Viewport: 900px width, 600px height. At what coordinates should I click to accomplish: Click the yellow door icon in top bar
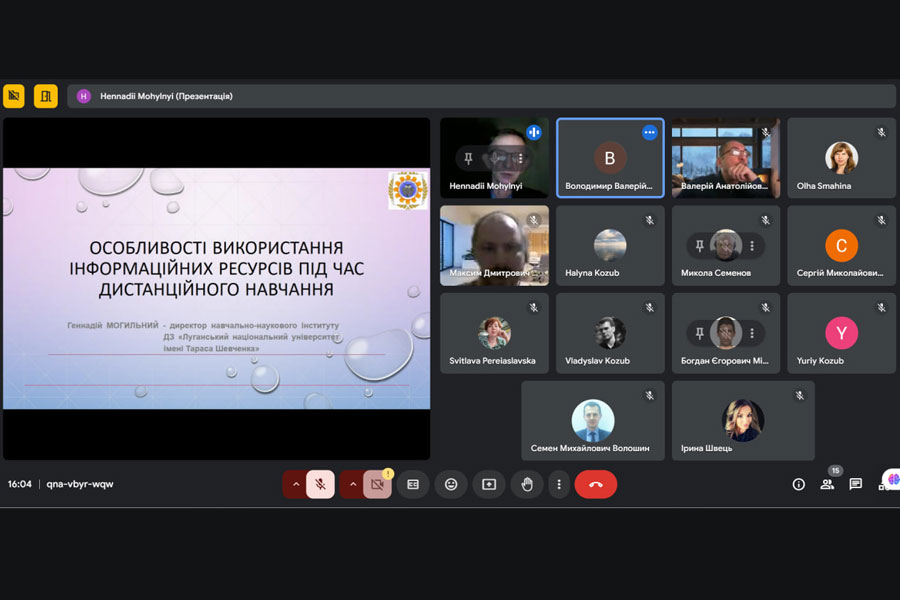(45, 96)
